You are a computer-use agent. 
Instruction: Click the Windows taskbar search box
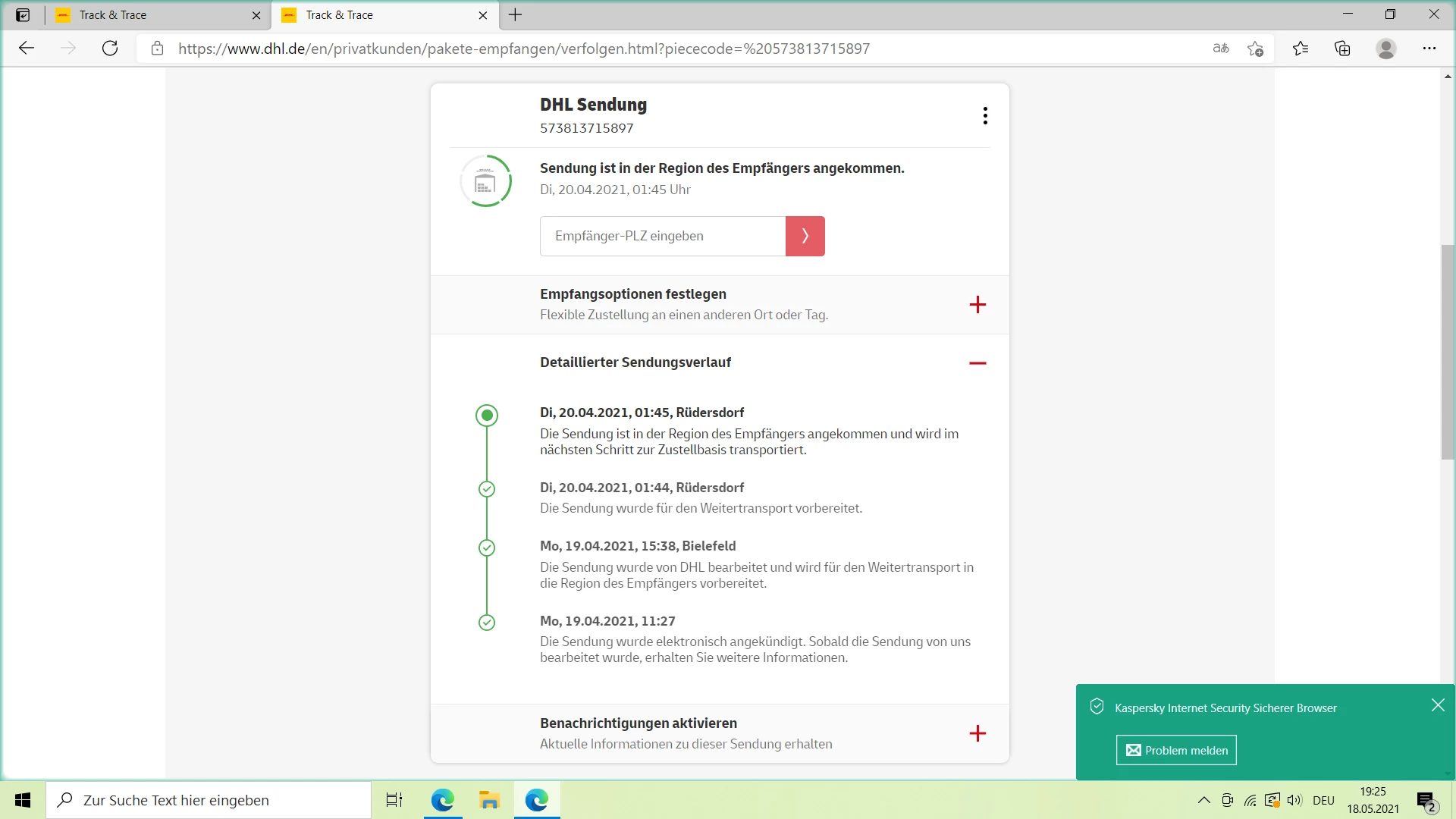[209, 800]
